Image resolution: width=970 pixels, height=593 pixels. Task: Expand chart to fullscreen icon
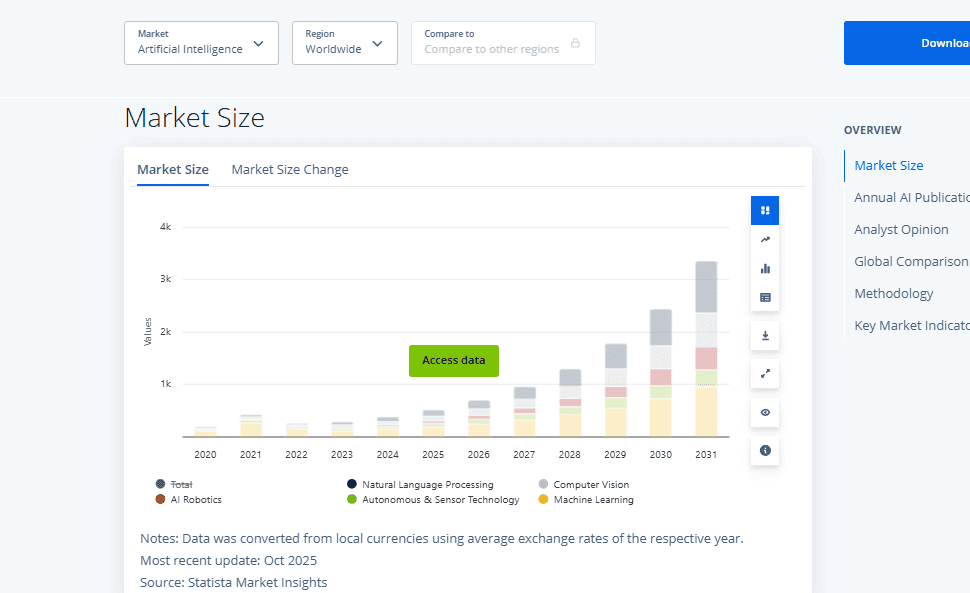click(x=765, y=374)
